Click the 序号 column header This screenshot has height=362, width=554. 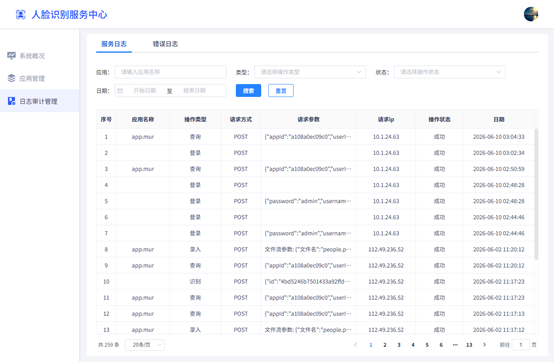106,119
